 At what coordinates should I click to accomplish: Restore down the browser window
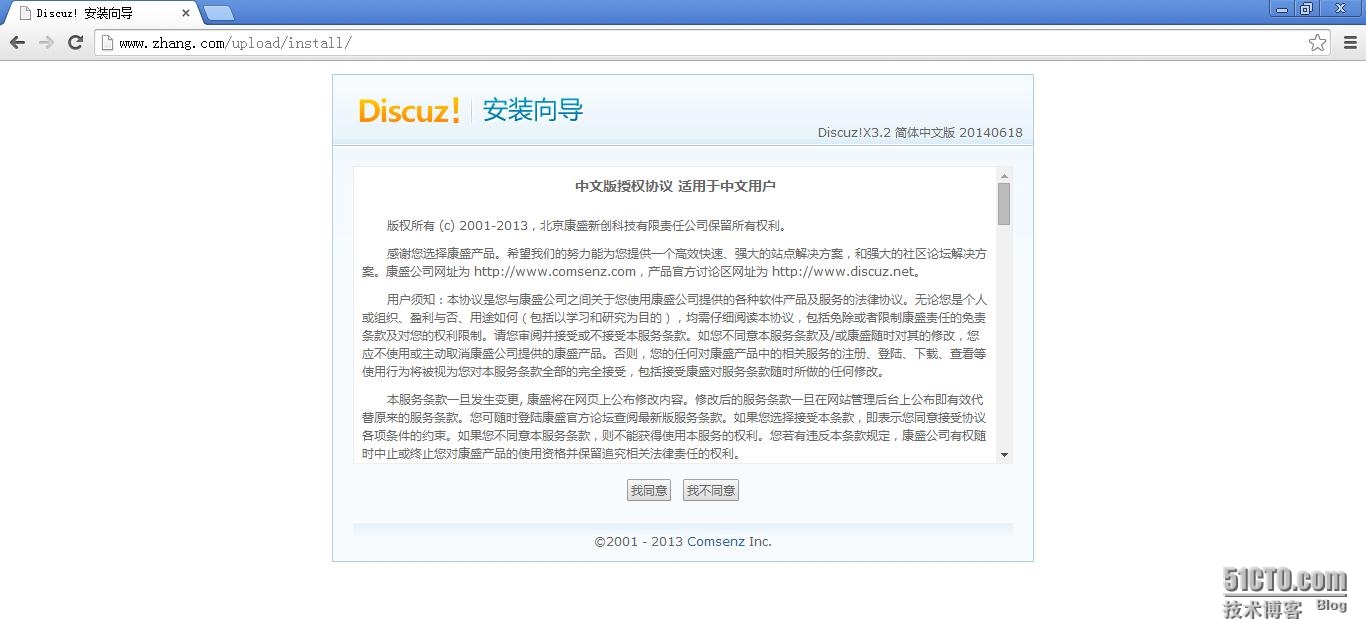tap(1307, 8)
